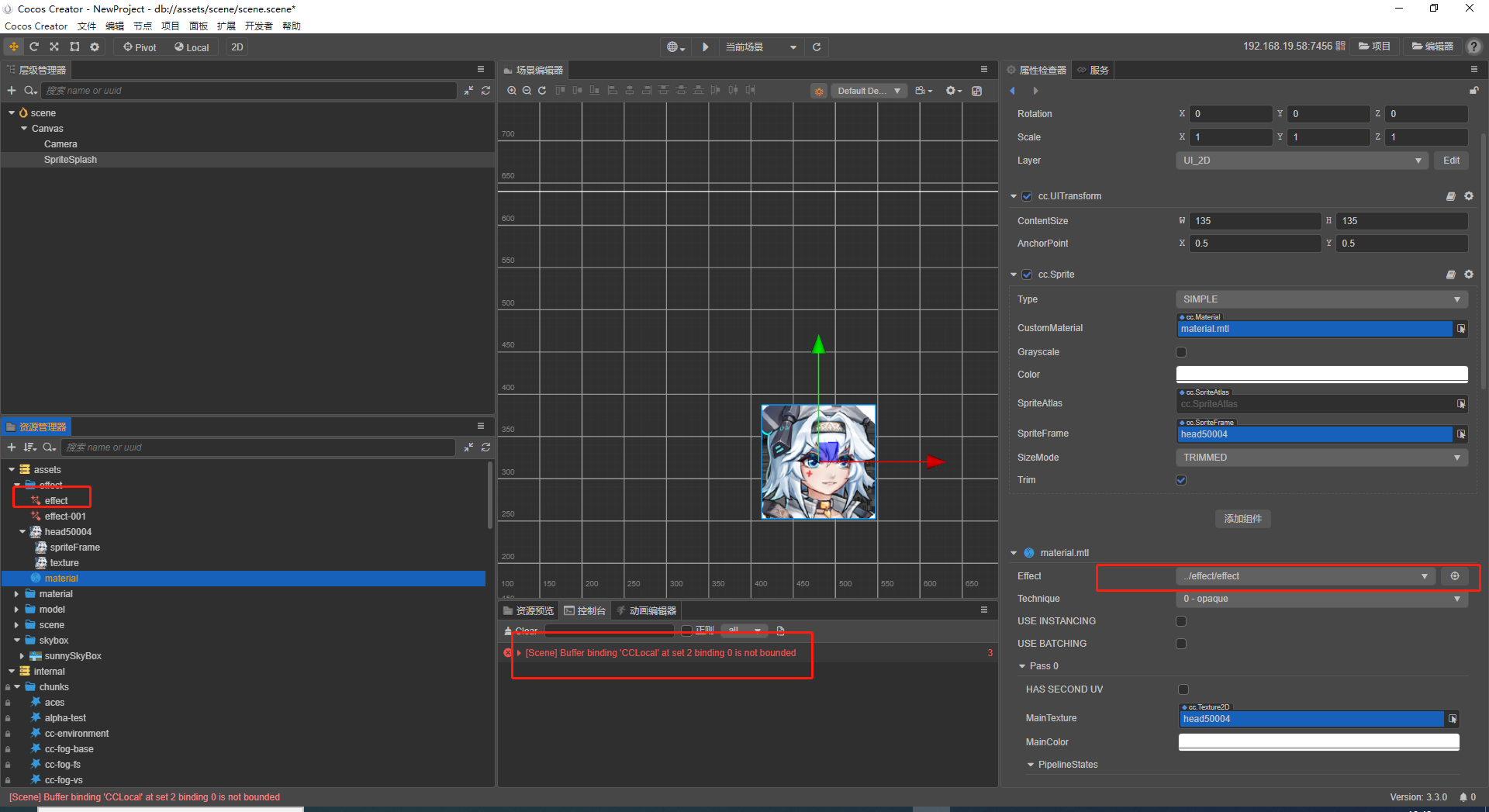1489x812 pixels.
Task: Open the 文件 menu
Action: (x=87, y=26)
